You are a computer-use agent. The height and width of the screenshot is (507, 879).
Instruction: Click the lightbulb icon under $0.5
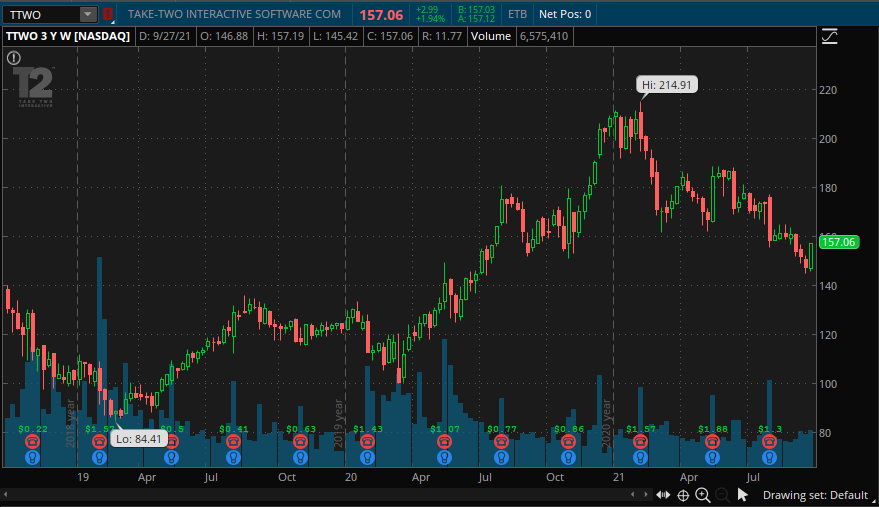[172, 458]
